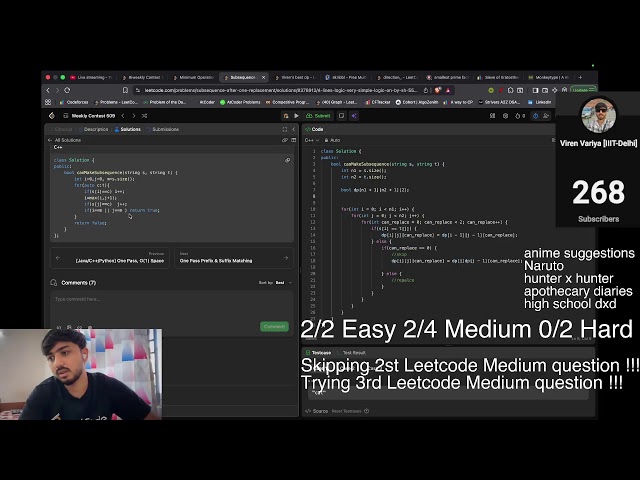Select the Code panel tab
This screenshot has height=480, width=640.
pyautogui.click(x=314, y=129)
